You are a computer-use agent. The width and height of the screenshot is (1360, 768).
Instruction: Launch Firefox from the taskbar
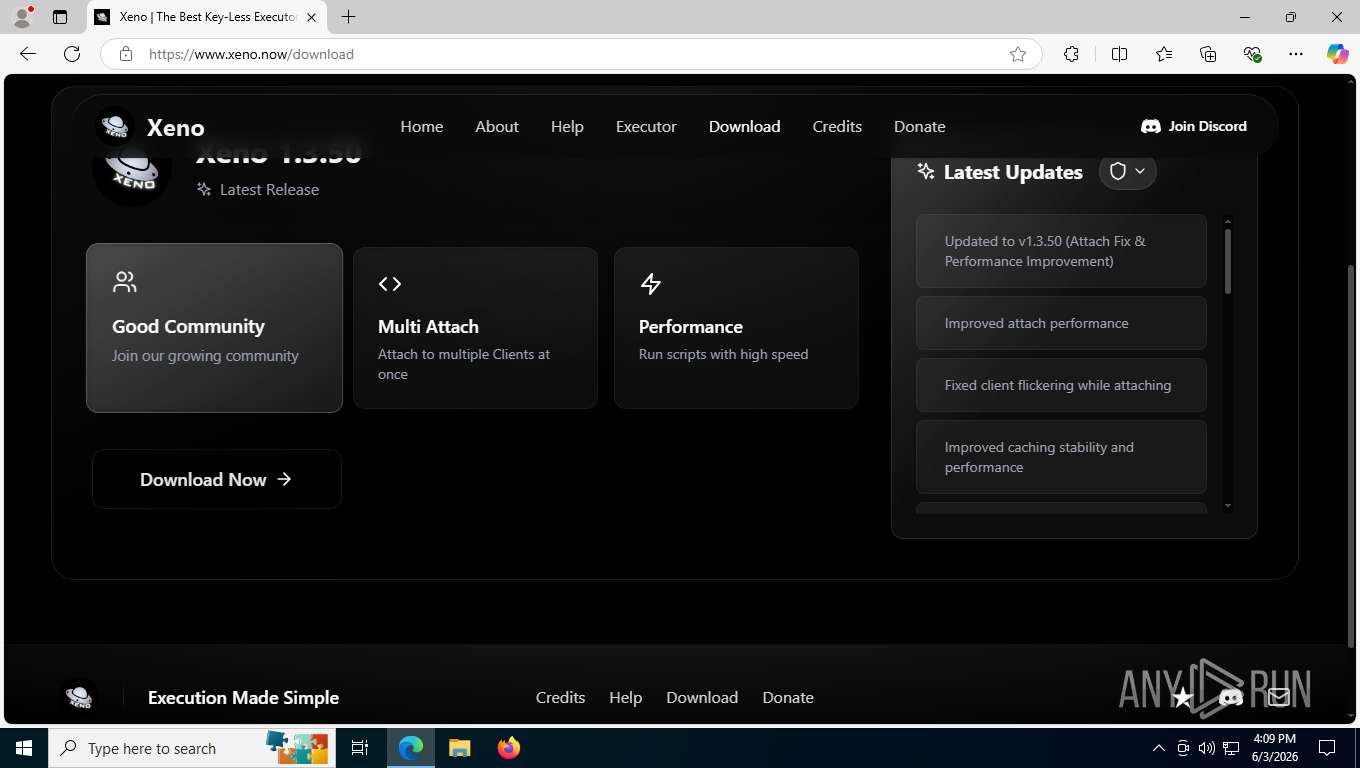509,748
